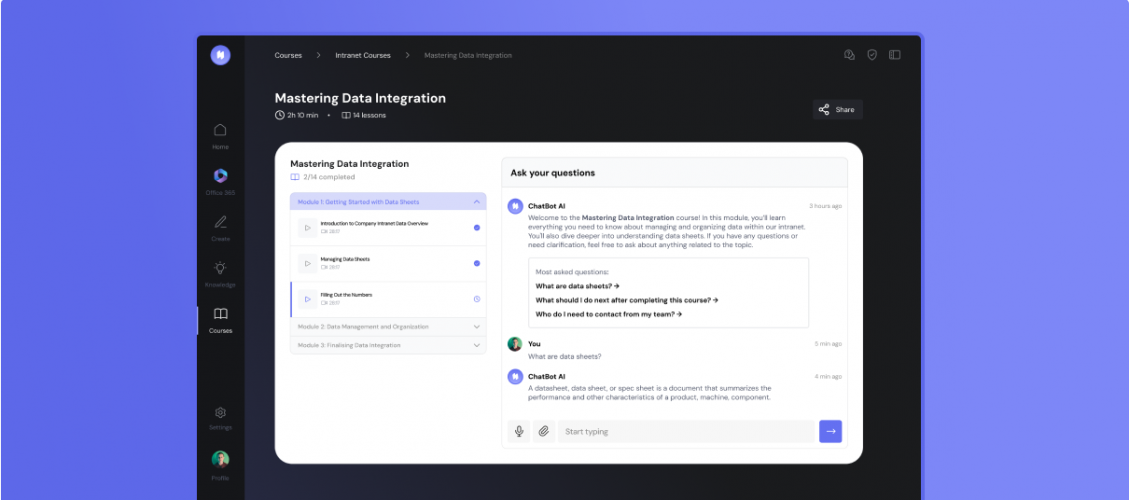The width and height of the screenshot is (1129, 500).
Task: Expand Module 2: Data Management and Organization
Action: 388,326
